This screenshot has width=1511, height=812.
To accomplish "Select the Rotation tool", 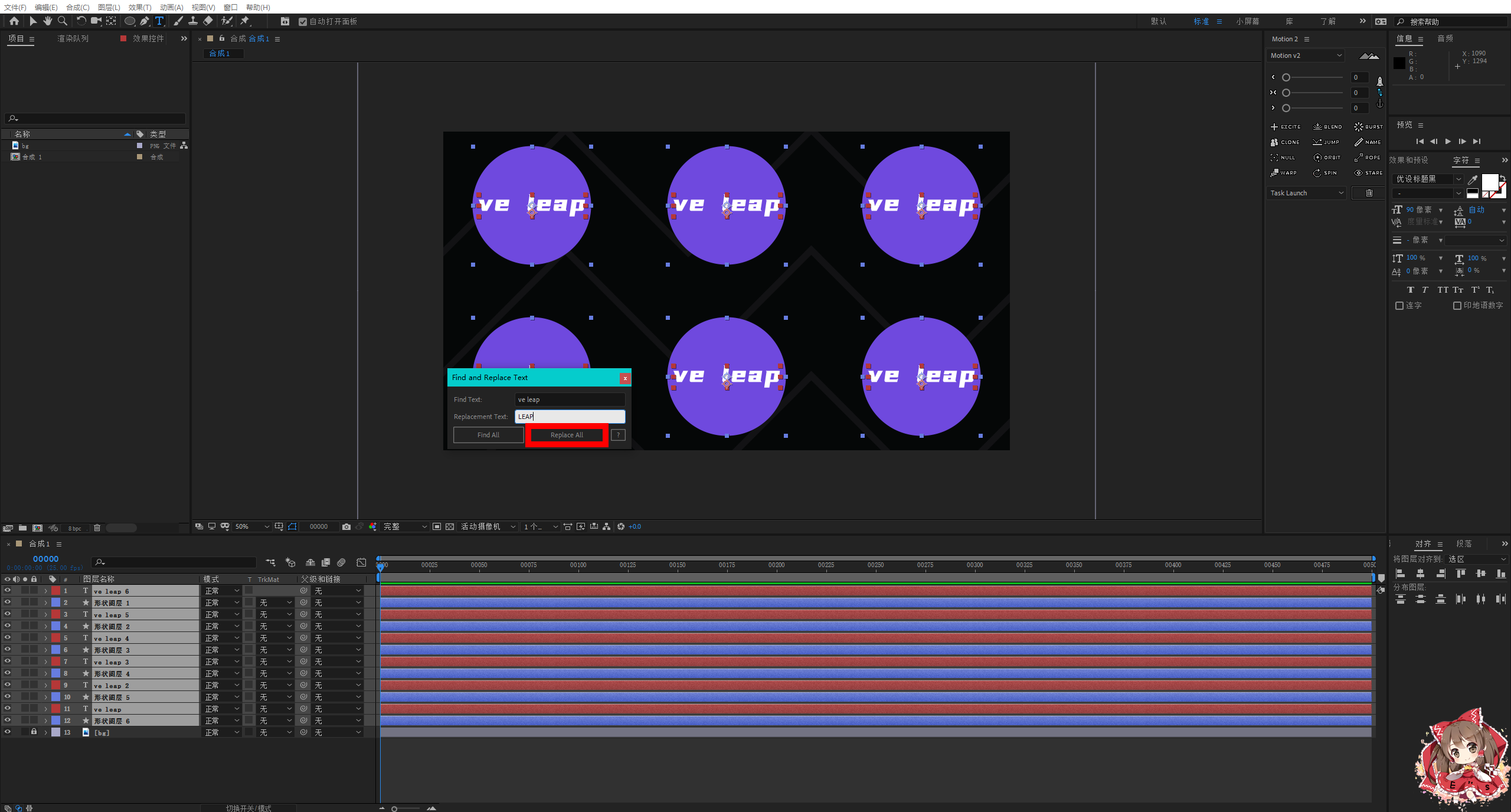I will click(x=81, y=21).
